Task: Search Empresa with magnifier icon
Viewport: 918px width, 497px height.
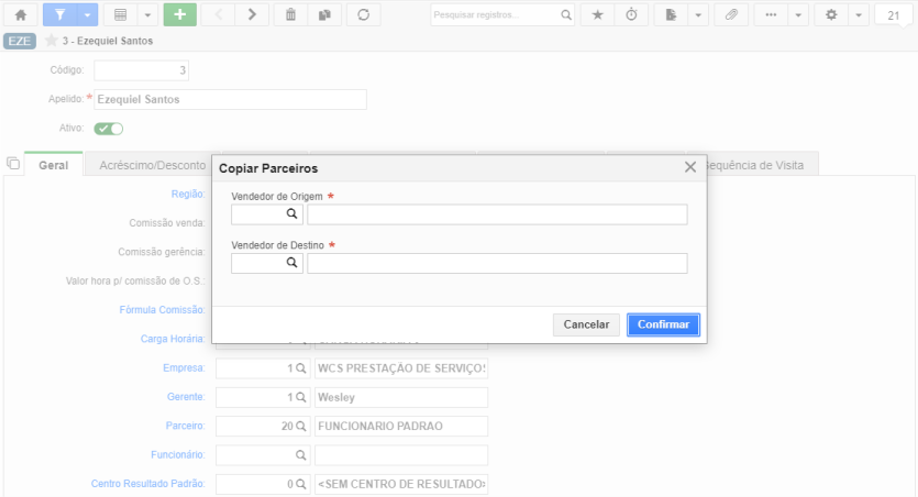Action: click(x=300, y=368)
